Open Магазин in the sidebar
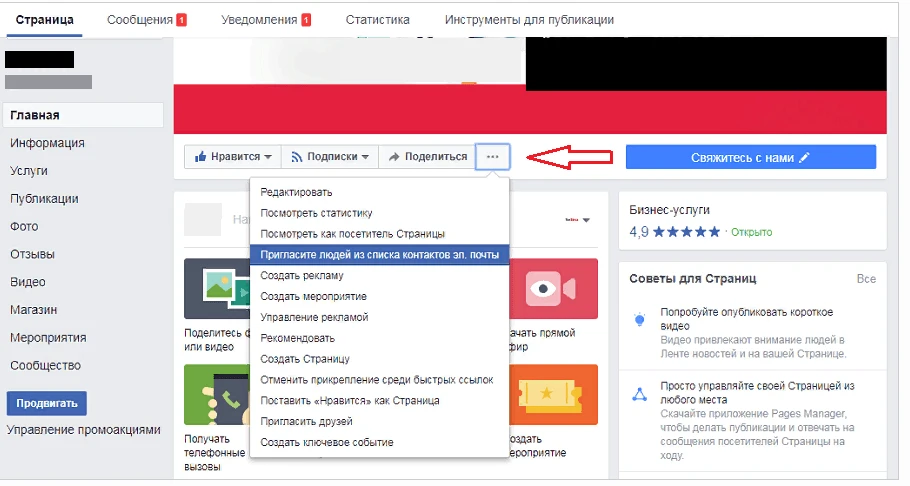The width and height of the screenshot is (910, 486). (33, 310)
